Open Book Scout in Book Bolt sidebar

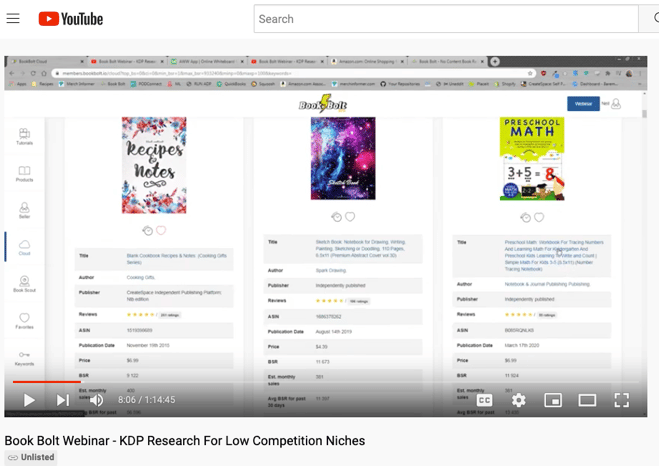(x=24, y=284)
